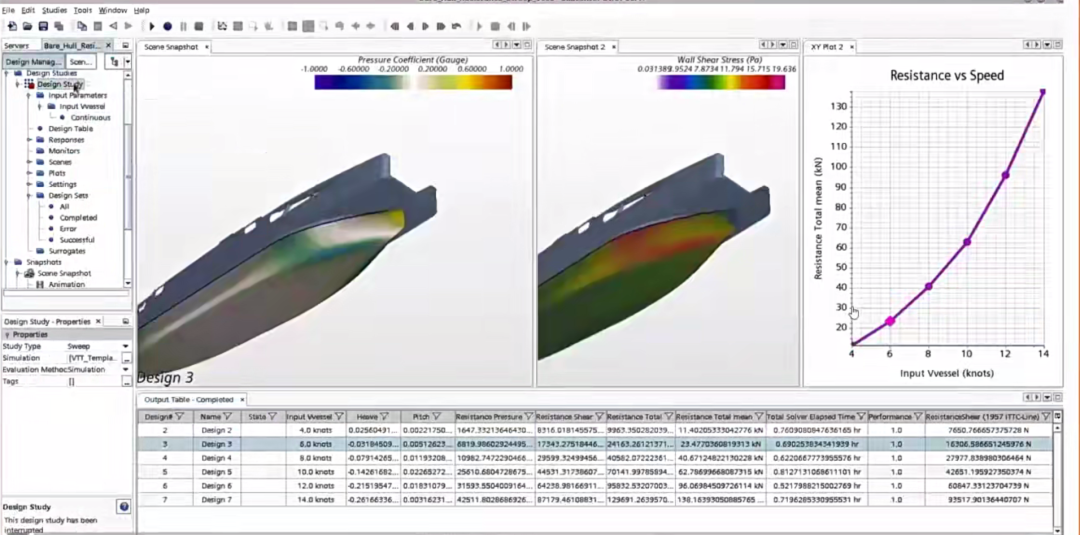Click the Wall Shear Stress color legend bar
The width and height of the screenshot is (1080, 535).
[721, 82]
